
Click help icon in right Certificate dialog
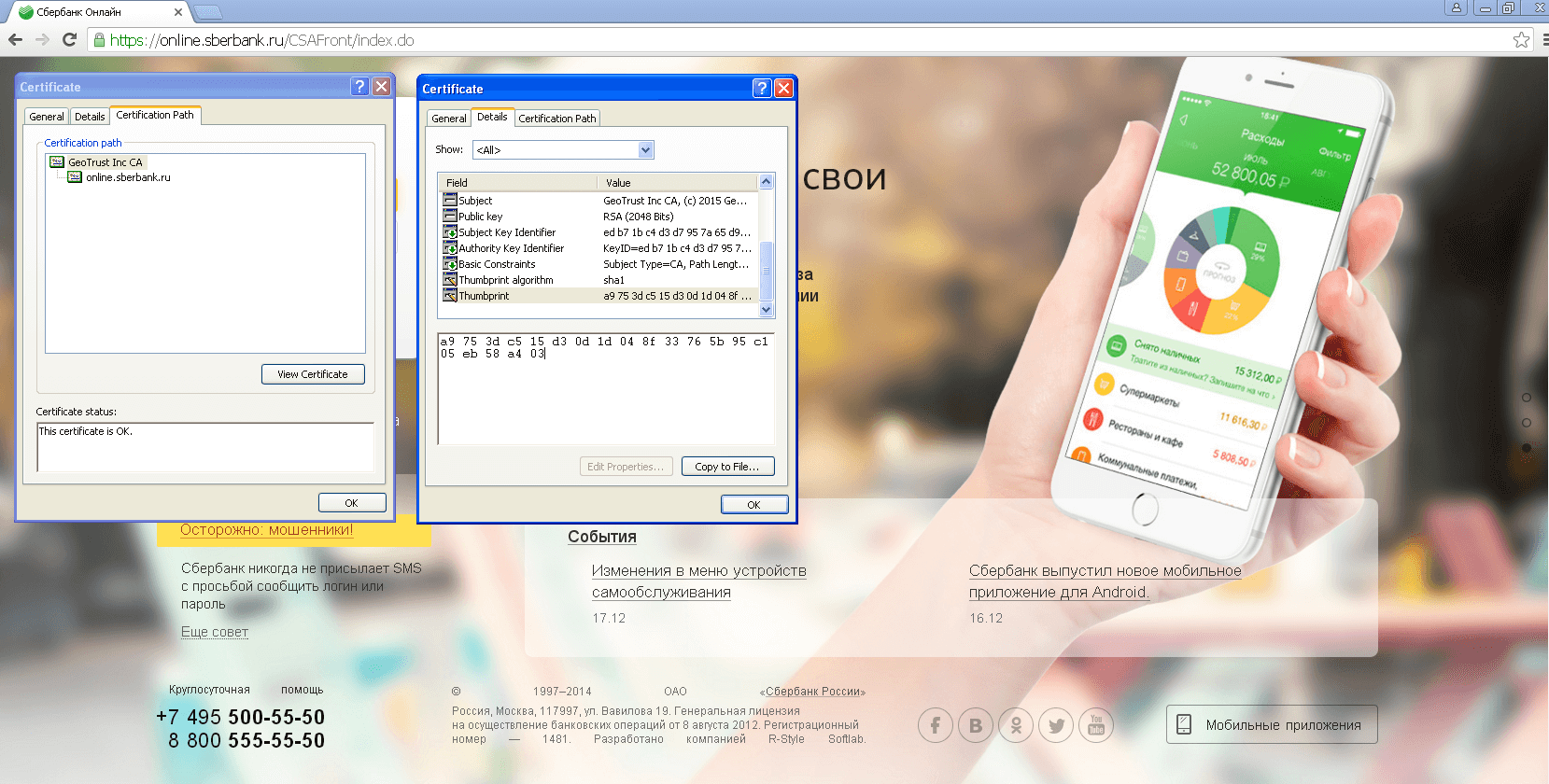[x=762, y=88]
